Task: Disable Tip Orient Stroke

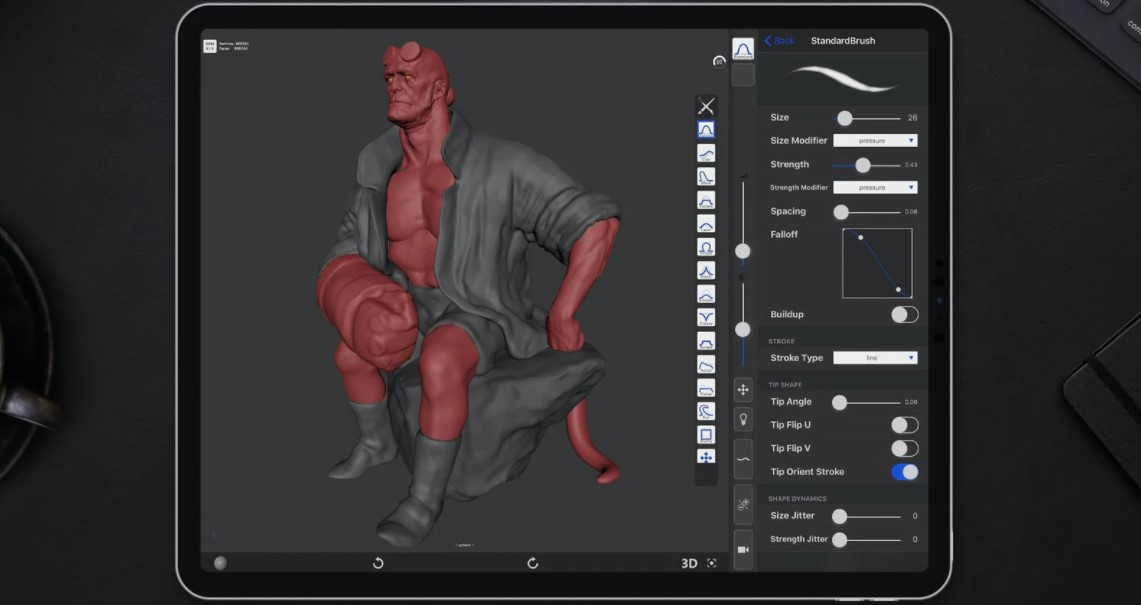Action: (x=905, y=472)
